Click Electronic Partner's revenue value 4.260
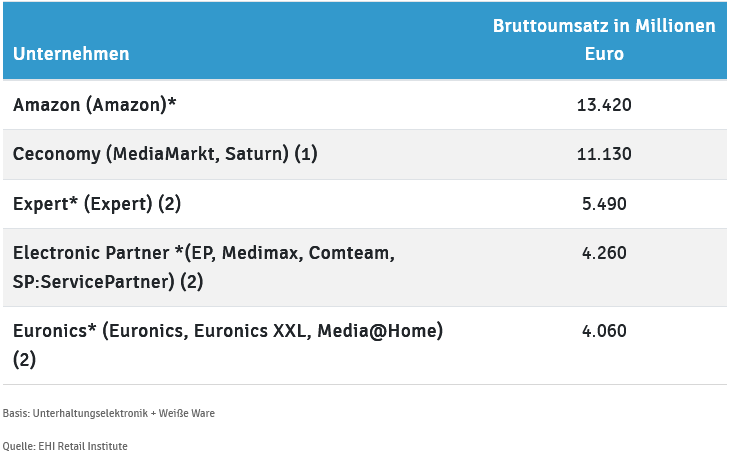 click(x=604, y=254)
